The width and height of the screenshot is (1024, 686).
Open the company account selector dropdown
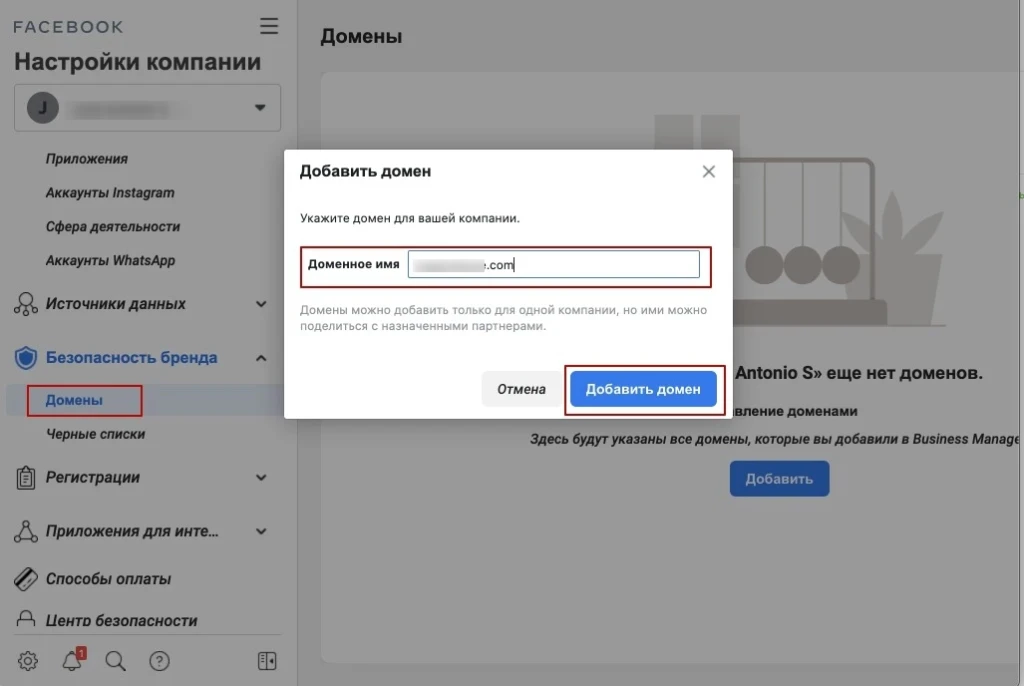click(148, 108)
